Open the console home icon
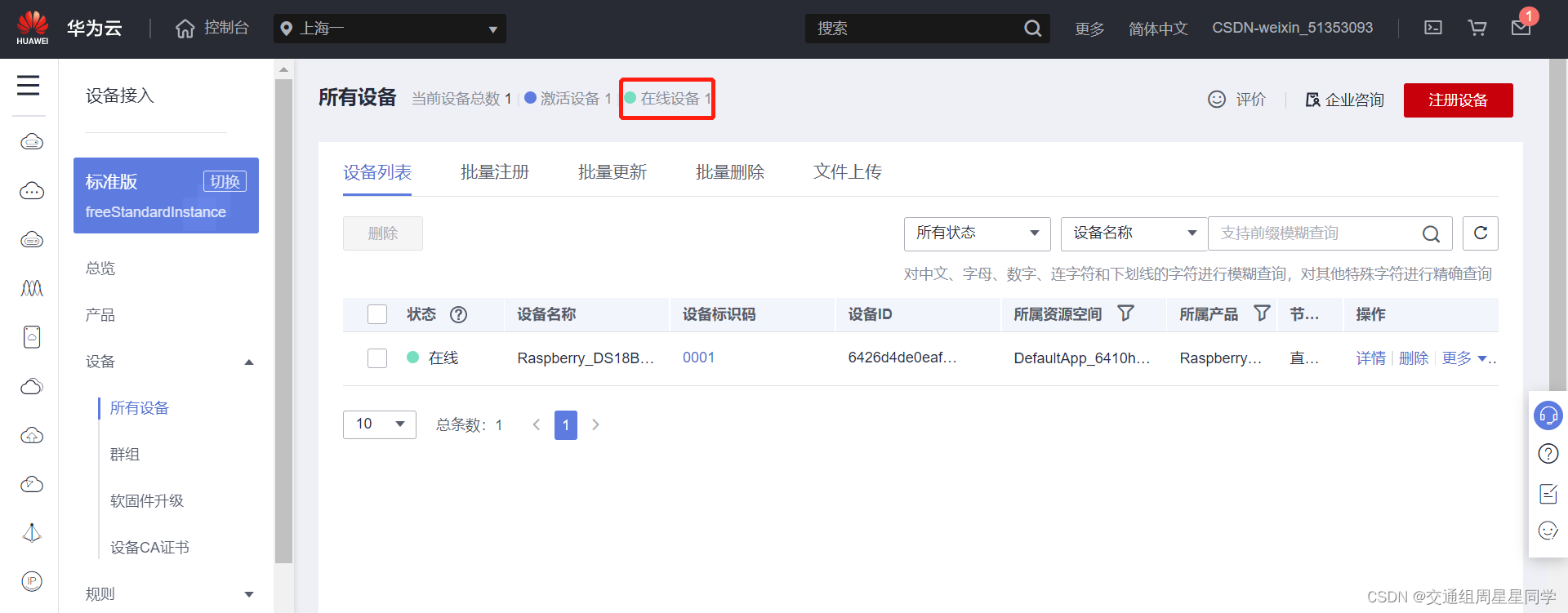 pos(185,29)
